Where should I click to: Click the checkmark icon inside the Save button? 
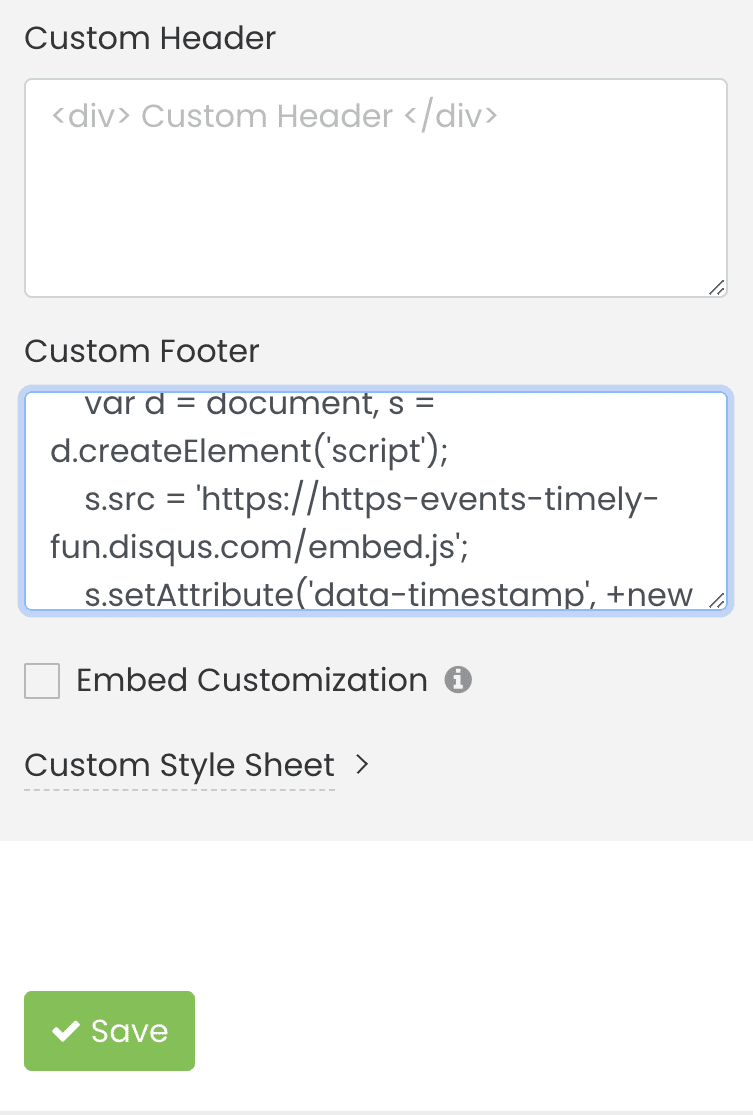point(66,1030)
